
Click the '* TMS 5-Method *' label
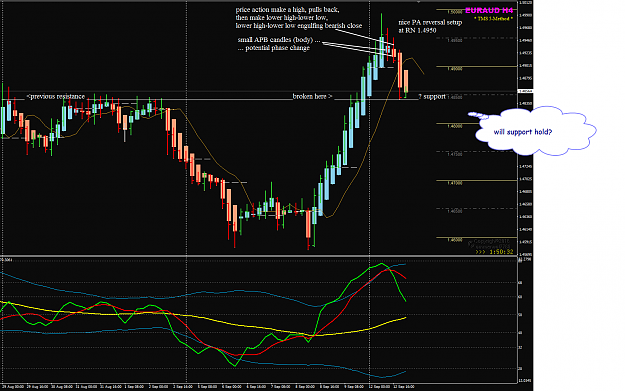tap(493, 19)
